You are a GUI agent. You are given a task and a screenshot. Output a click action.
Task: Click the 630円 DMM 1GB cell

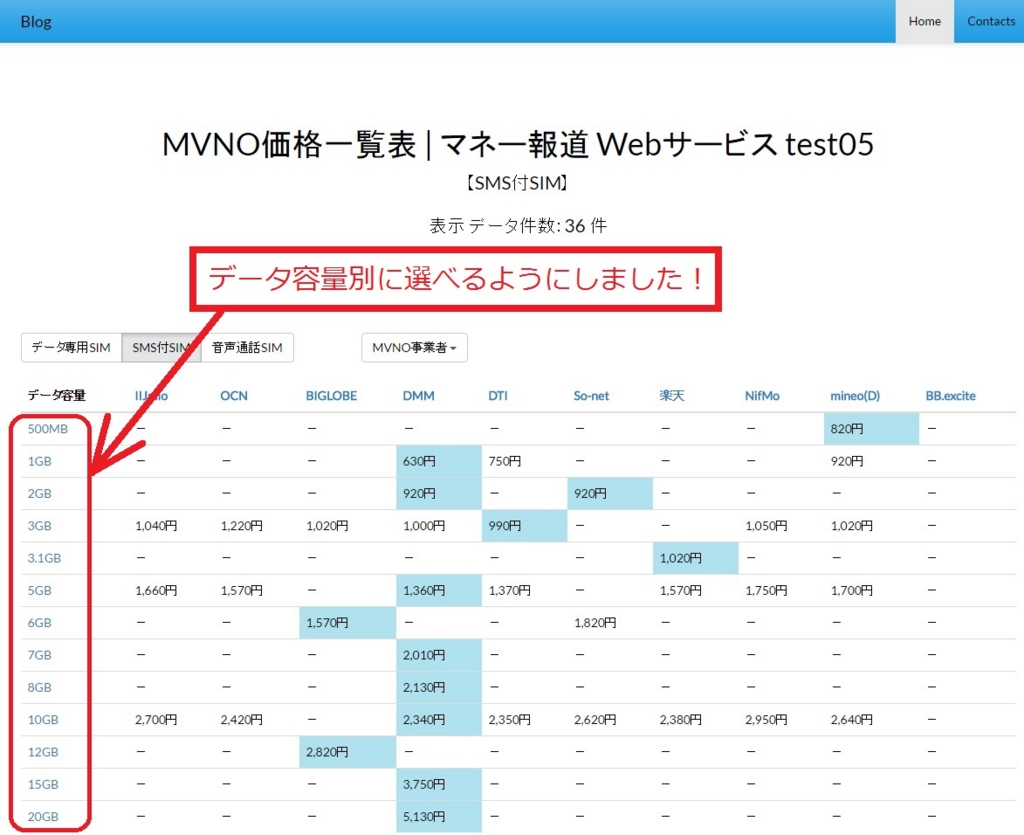[439, 462]
